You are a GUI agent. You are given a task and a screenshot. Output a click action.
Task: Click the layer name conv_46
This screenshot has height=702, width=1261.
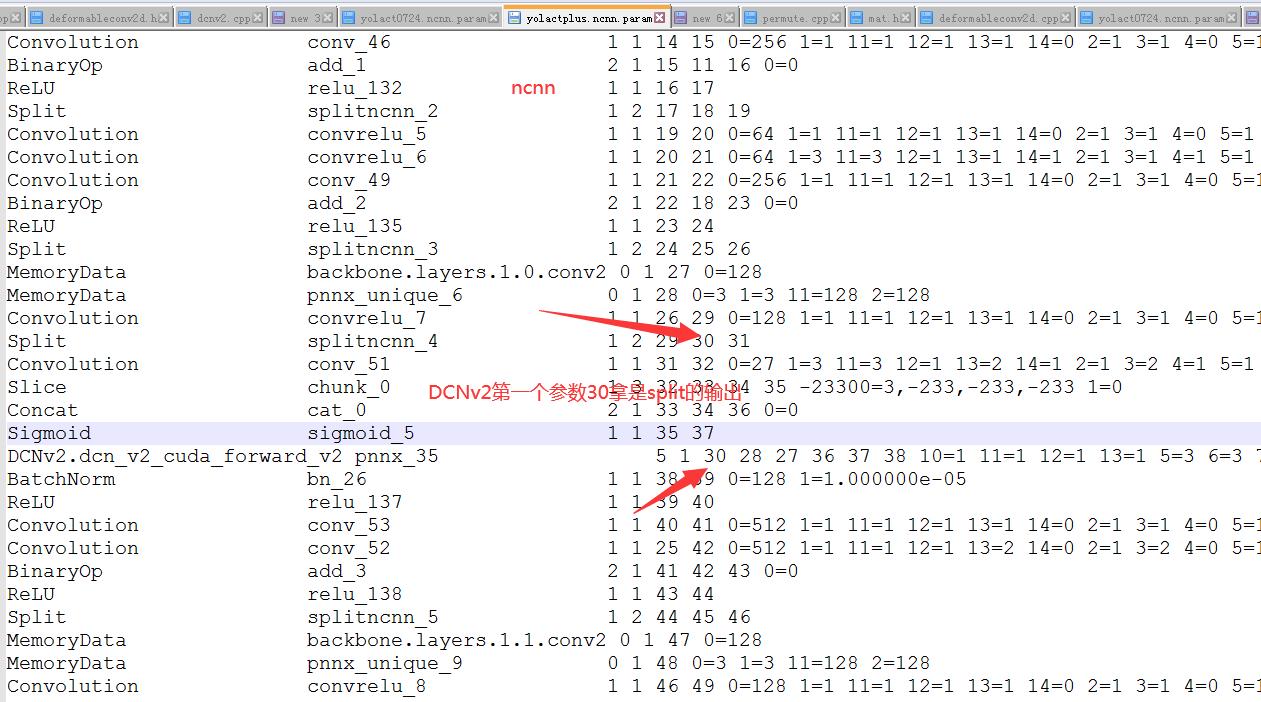(x=349, y=42)
